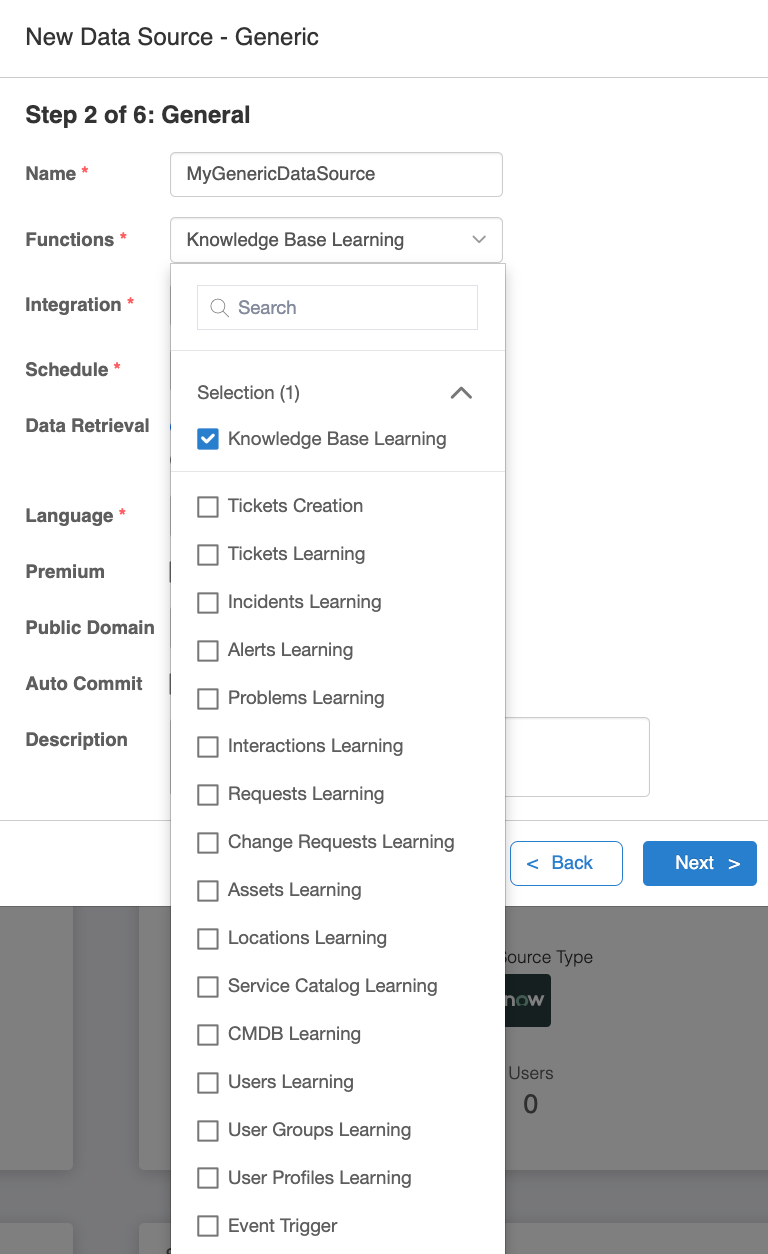Viewport: 768px width, 1254px height.
Task: Select Change Requests Learning checkbox
Action: 208,842
